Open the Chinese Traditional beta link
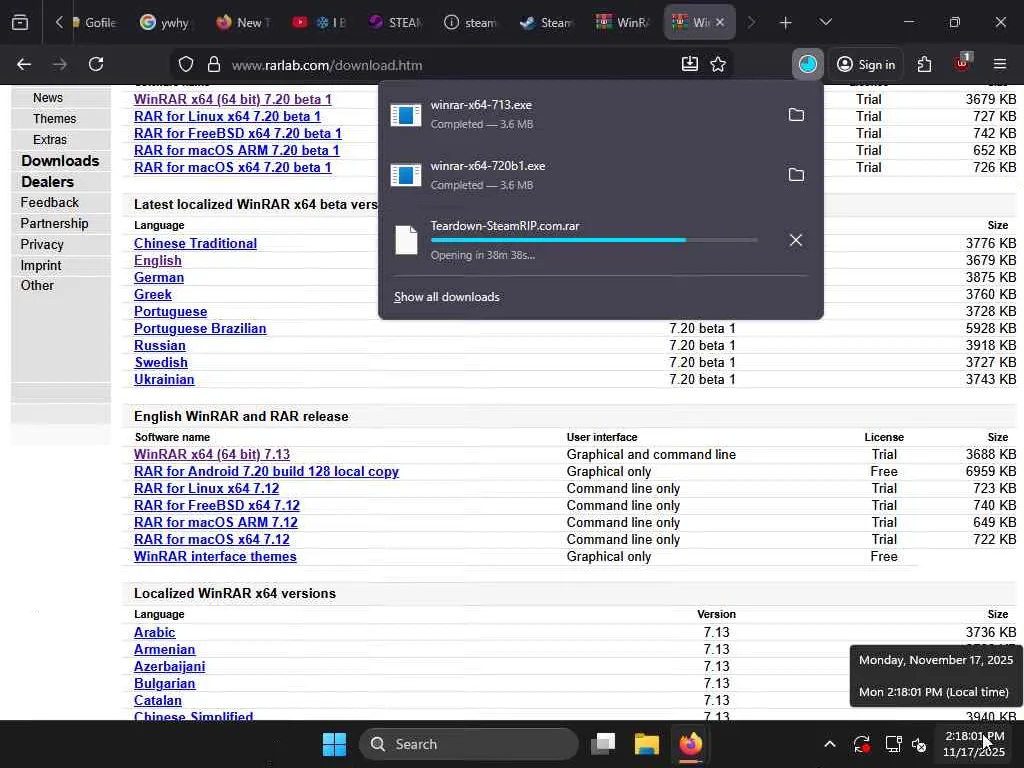This screenshot has height=768, width=1024. click(x=195, y=244)
